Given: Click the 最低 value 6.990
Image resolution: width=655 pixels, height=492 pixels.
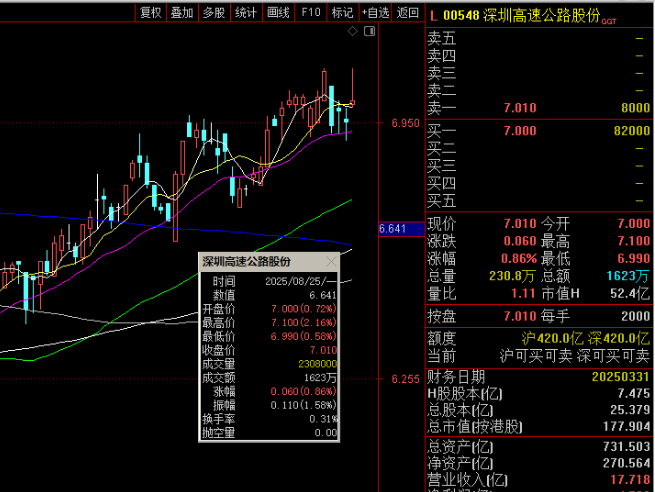Looking at the screenshot, I should pos(634,259).
